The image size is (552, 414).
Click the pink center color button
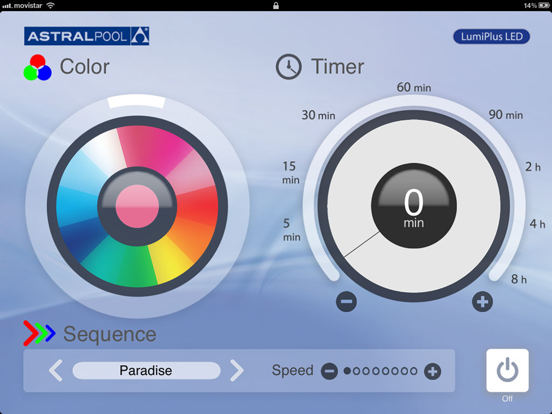coord(137,206)
